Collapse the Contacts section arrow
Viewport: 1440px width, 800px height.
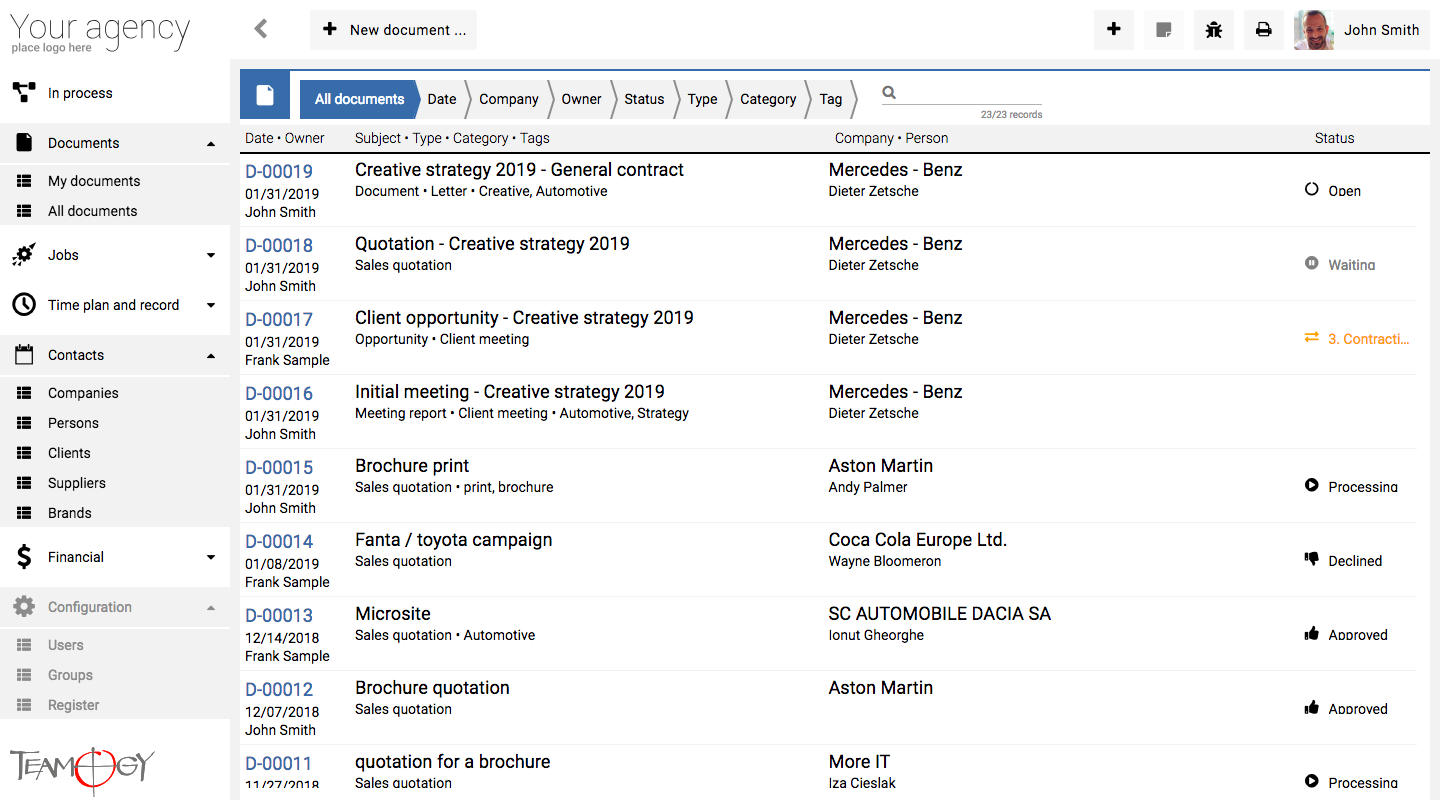pos(210,356)
